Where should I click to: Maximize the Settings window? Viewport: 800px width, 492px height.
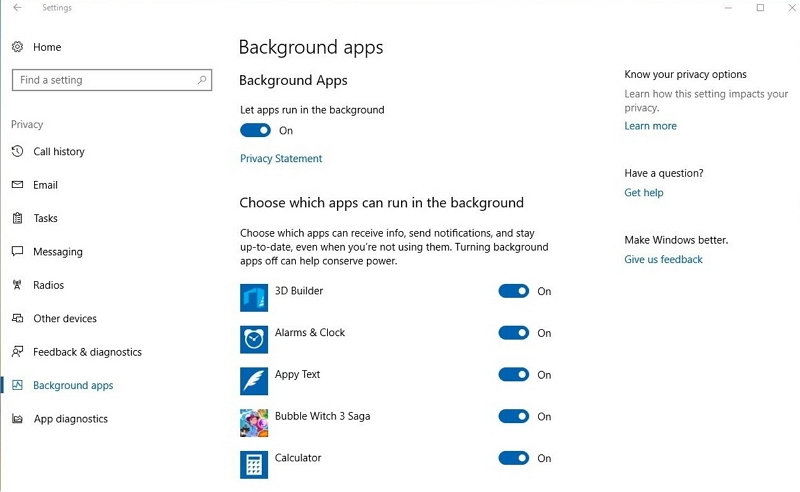tap(760, 8)
